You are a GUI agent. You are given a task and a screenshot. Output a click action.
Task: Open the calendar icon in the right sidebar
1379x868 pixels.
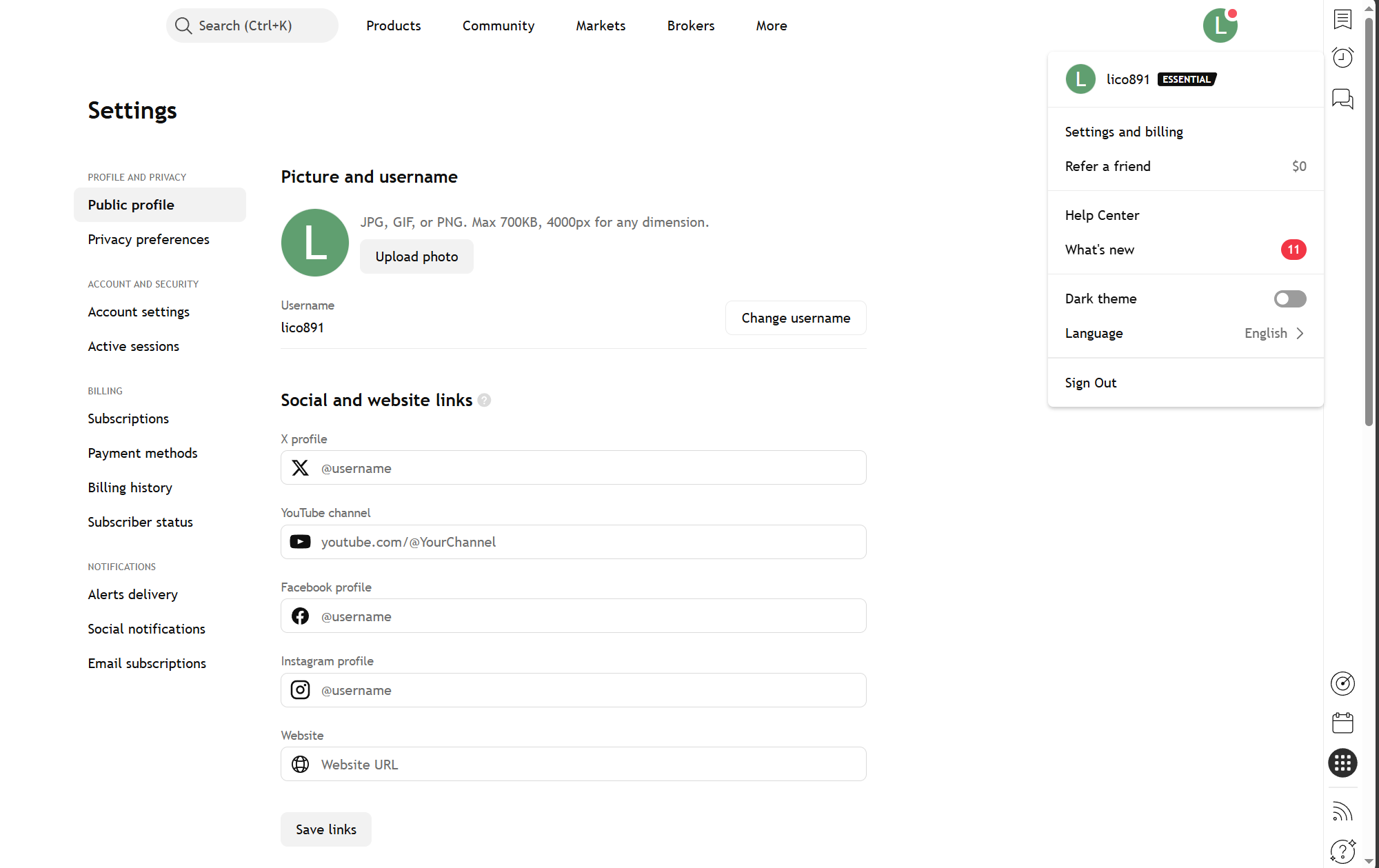pyautogui.click(x=1342, y=723)
